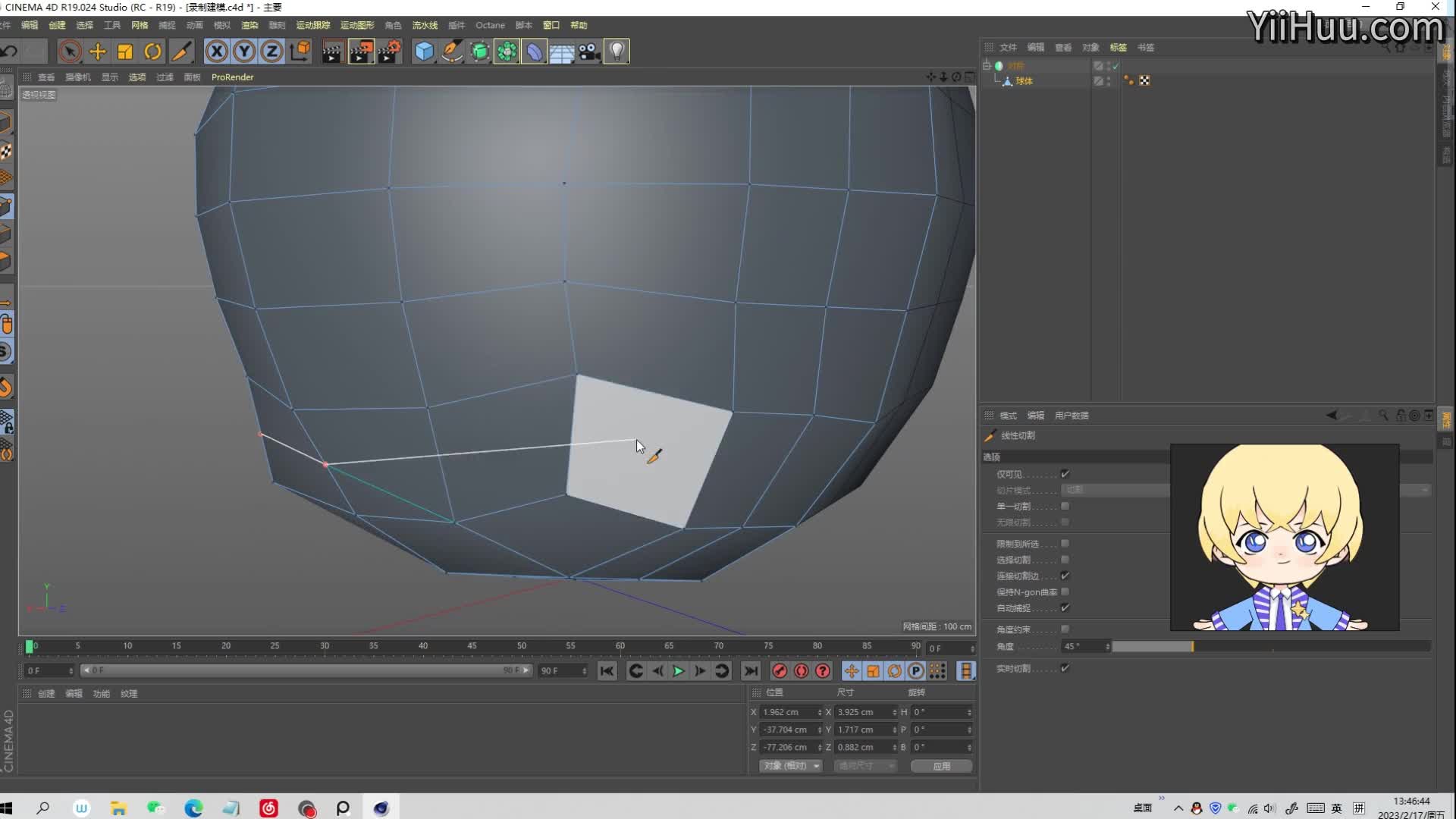Toggle 连接切割边 (Connect Cut Edges) checkbox
This screenshot has width=1456, height=819.
[x=1065, y=576]
